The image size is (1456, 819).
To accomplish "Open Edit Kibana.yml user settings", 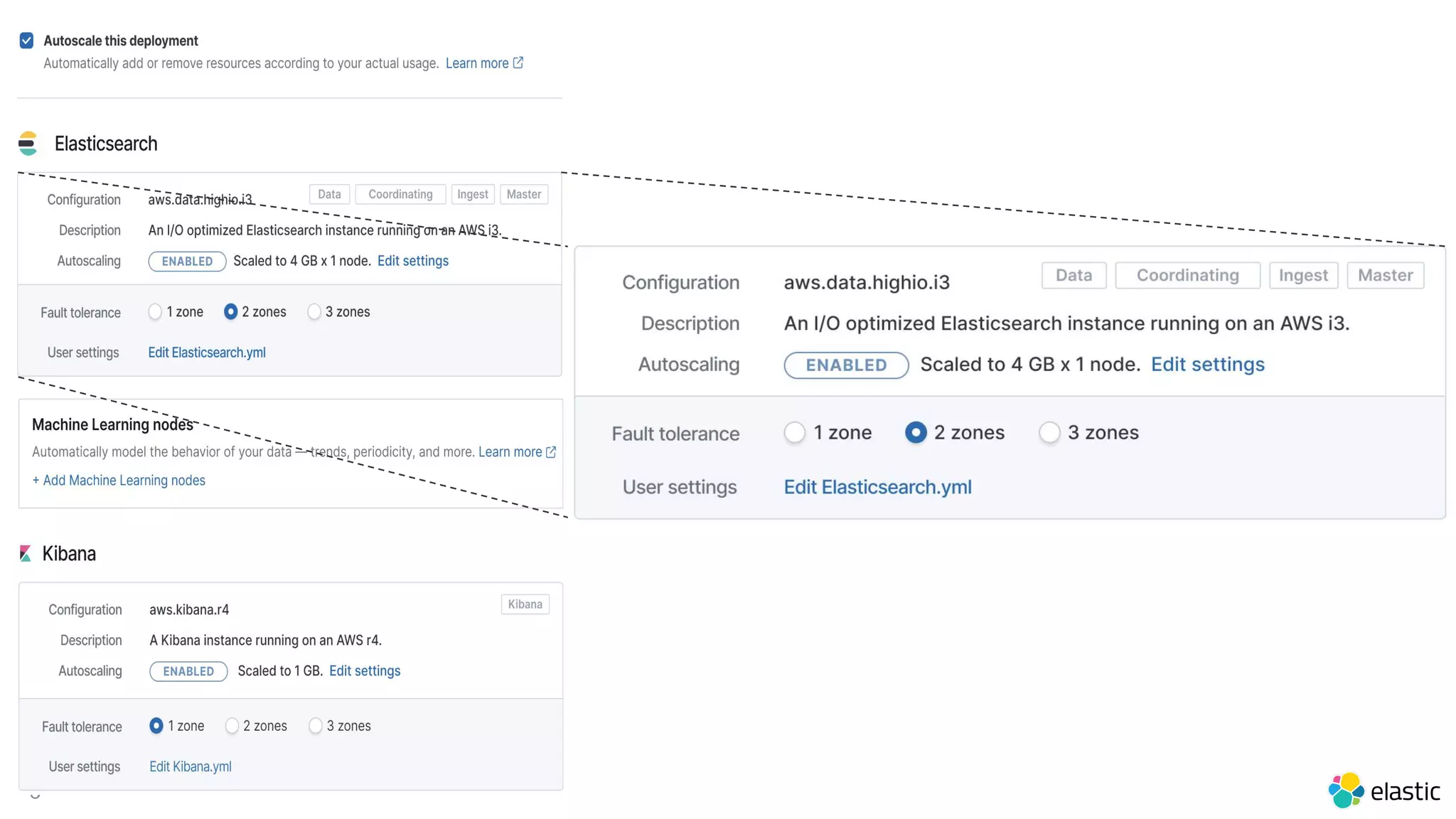I will (x=190, y=766).
